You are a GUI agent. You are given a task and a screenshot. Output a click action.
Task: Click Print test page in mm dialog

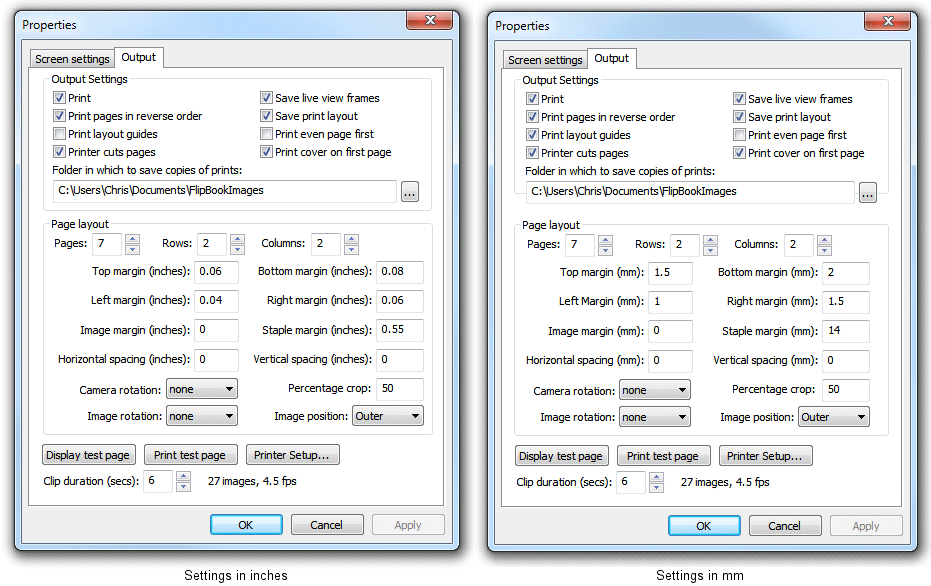click(664, 456)
